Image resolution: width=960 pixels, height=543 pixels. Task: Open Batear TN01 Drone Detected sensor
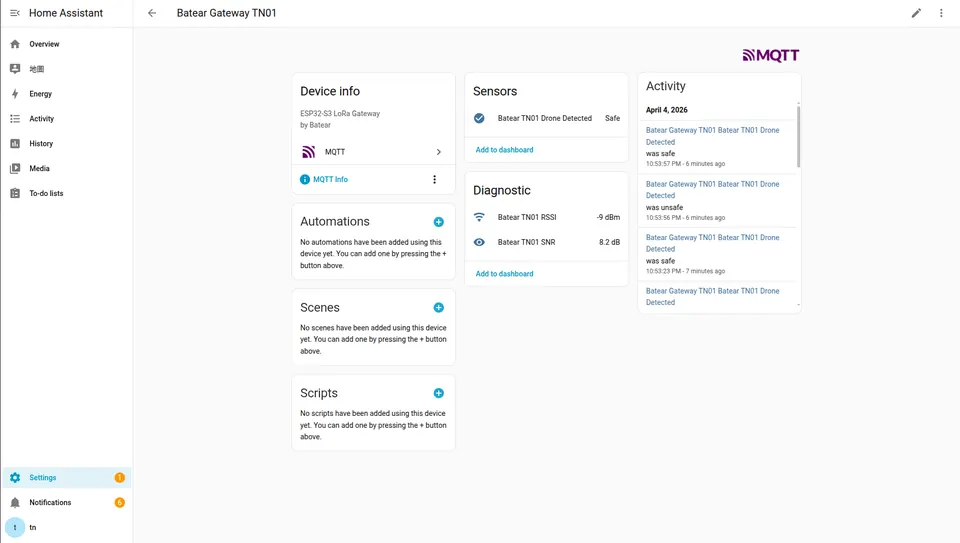[546, 118]
